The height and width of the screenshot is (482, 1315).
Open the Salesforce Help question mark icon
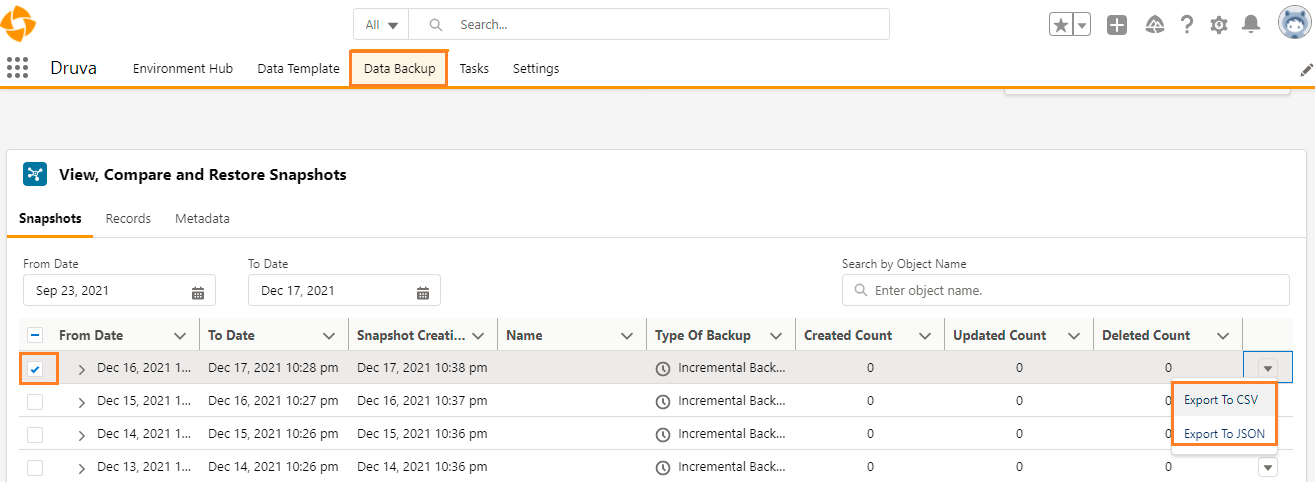point(1187,25)
